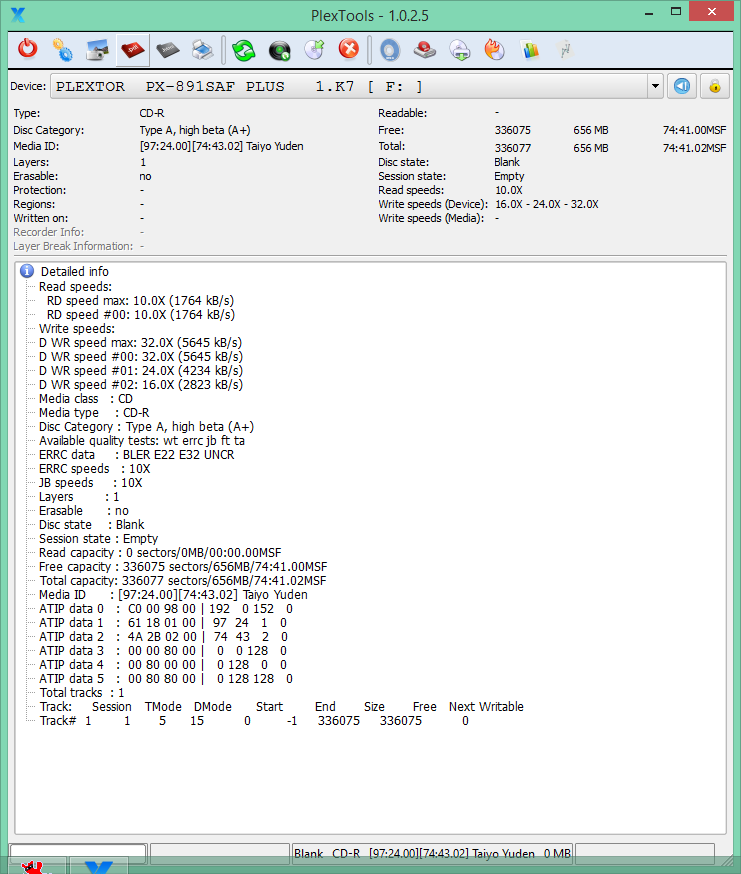The image size is (741, 874).
Task: Click the black disc play icon
Action: click(279, 50)
